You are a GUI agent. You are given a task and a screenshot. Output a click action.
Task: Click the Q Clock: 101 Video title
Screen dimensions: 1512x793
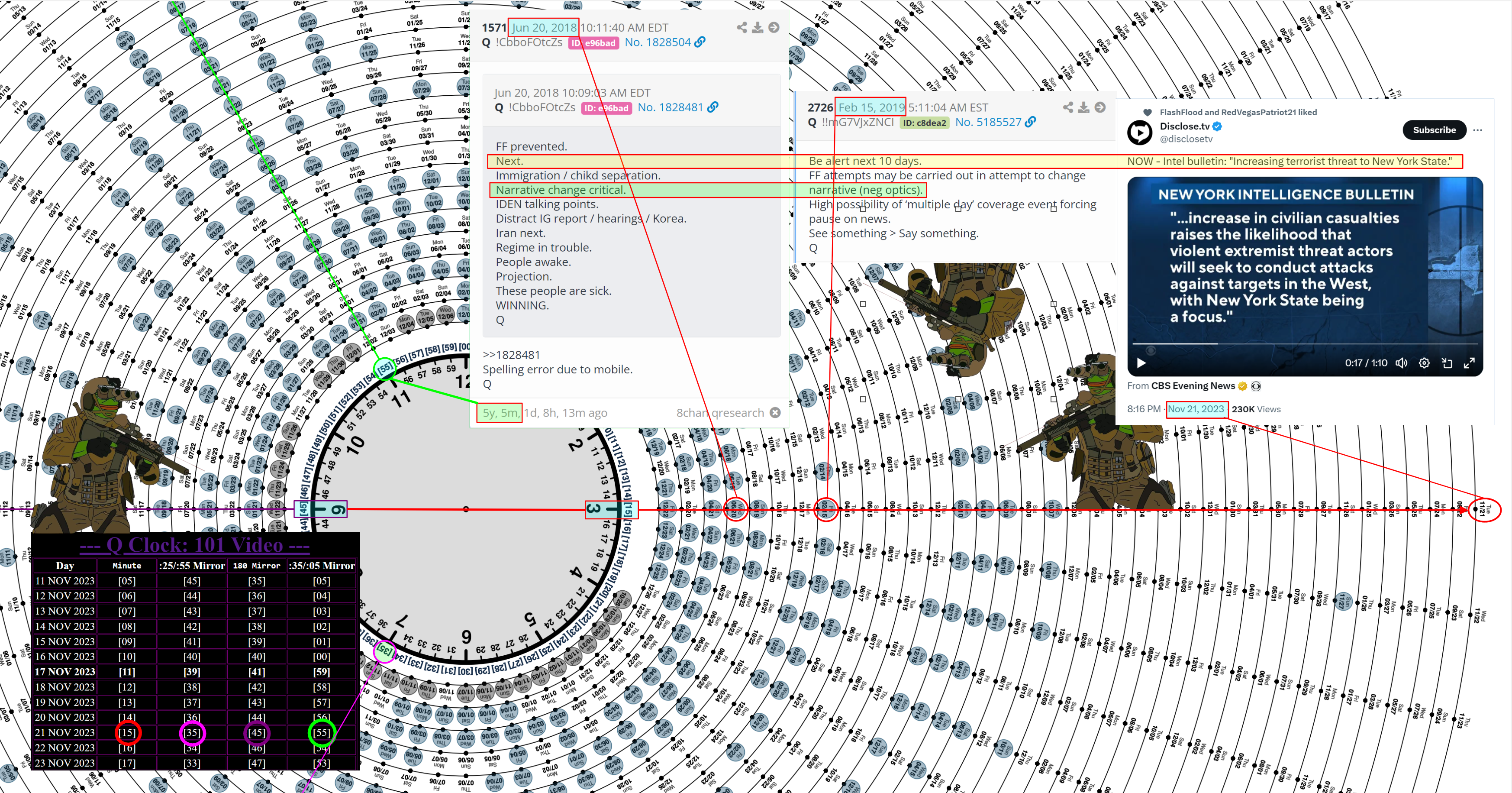194,545
